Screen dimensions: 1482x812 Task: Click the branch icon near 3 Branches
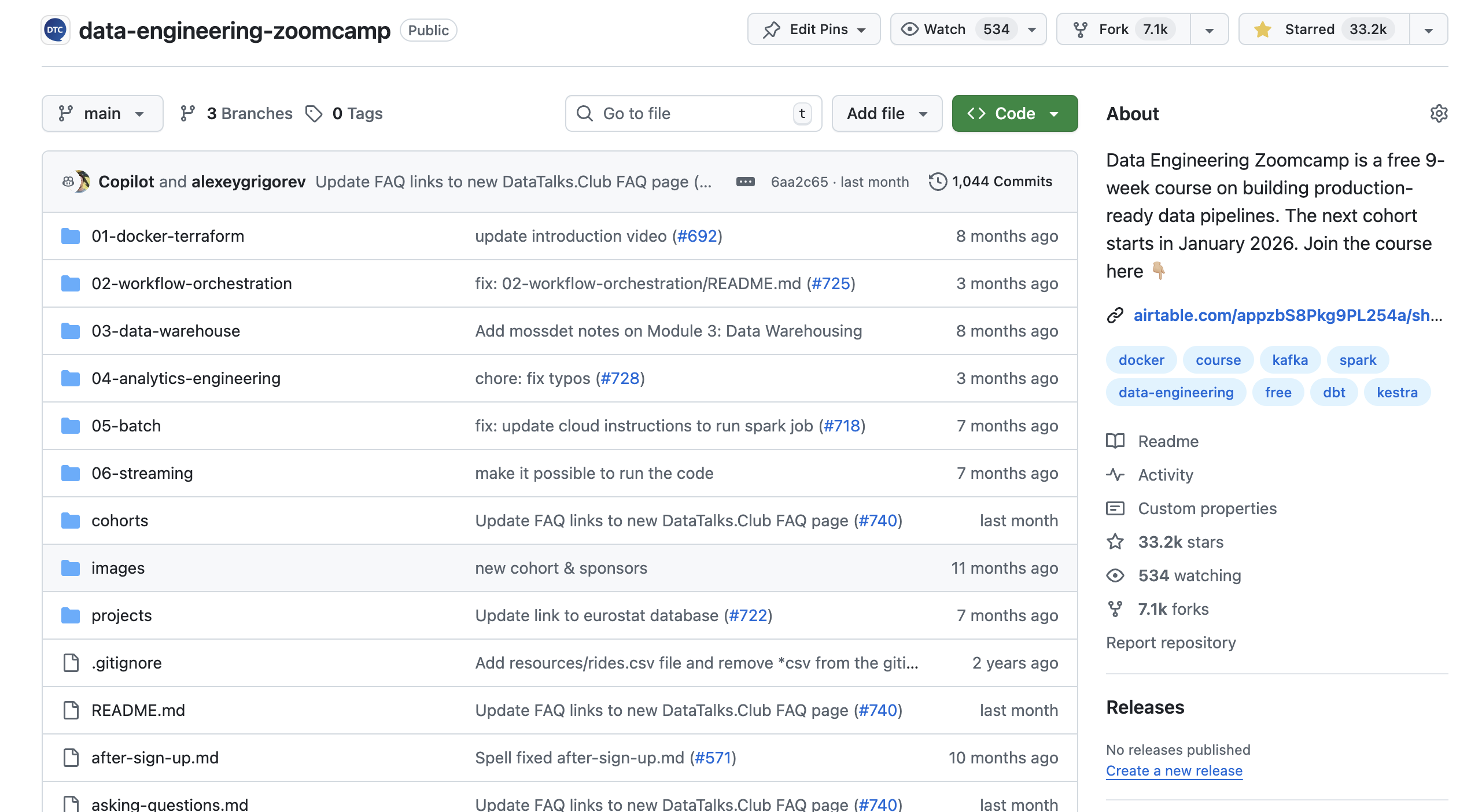186,113
